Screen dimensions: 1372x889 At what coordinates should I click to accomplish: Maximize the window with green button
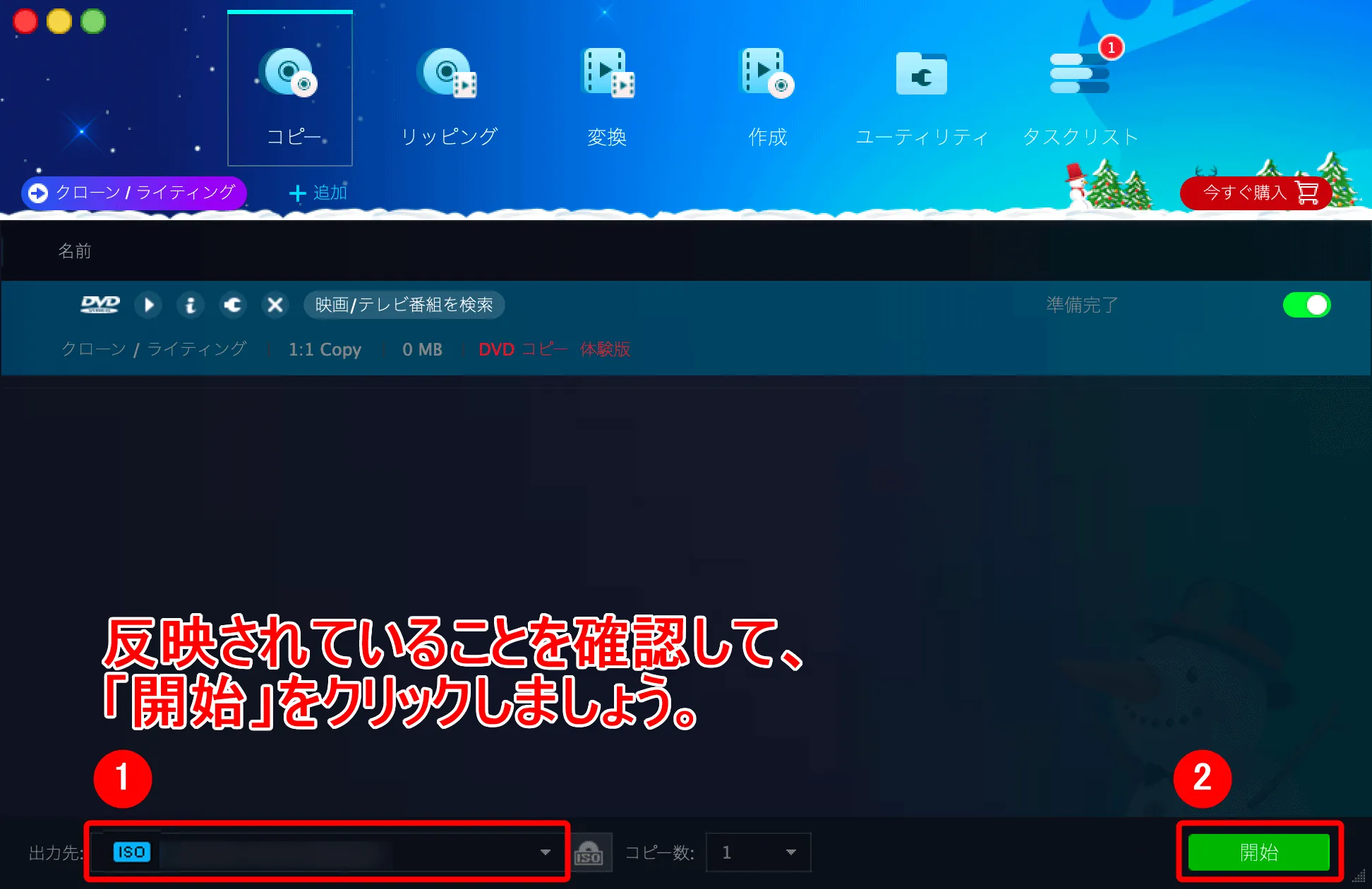click(93, 21)
